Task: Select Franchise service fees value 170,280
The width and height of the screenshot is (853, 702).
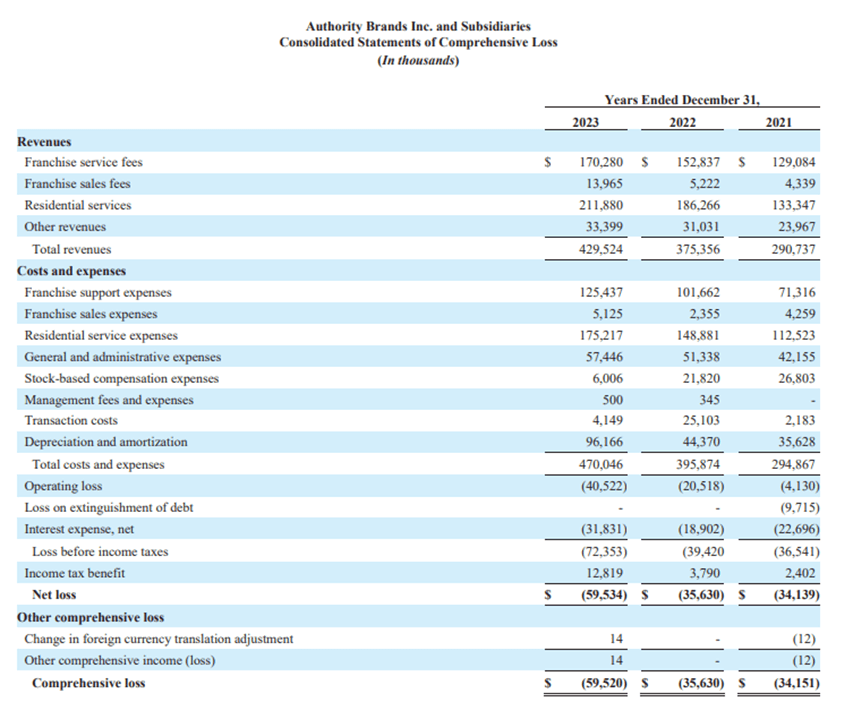Action: click(x=601, y=162)
